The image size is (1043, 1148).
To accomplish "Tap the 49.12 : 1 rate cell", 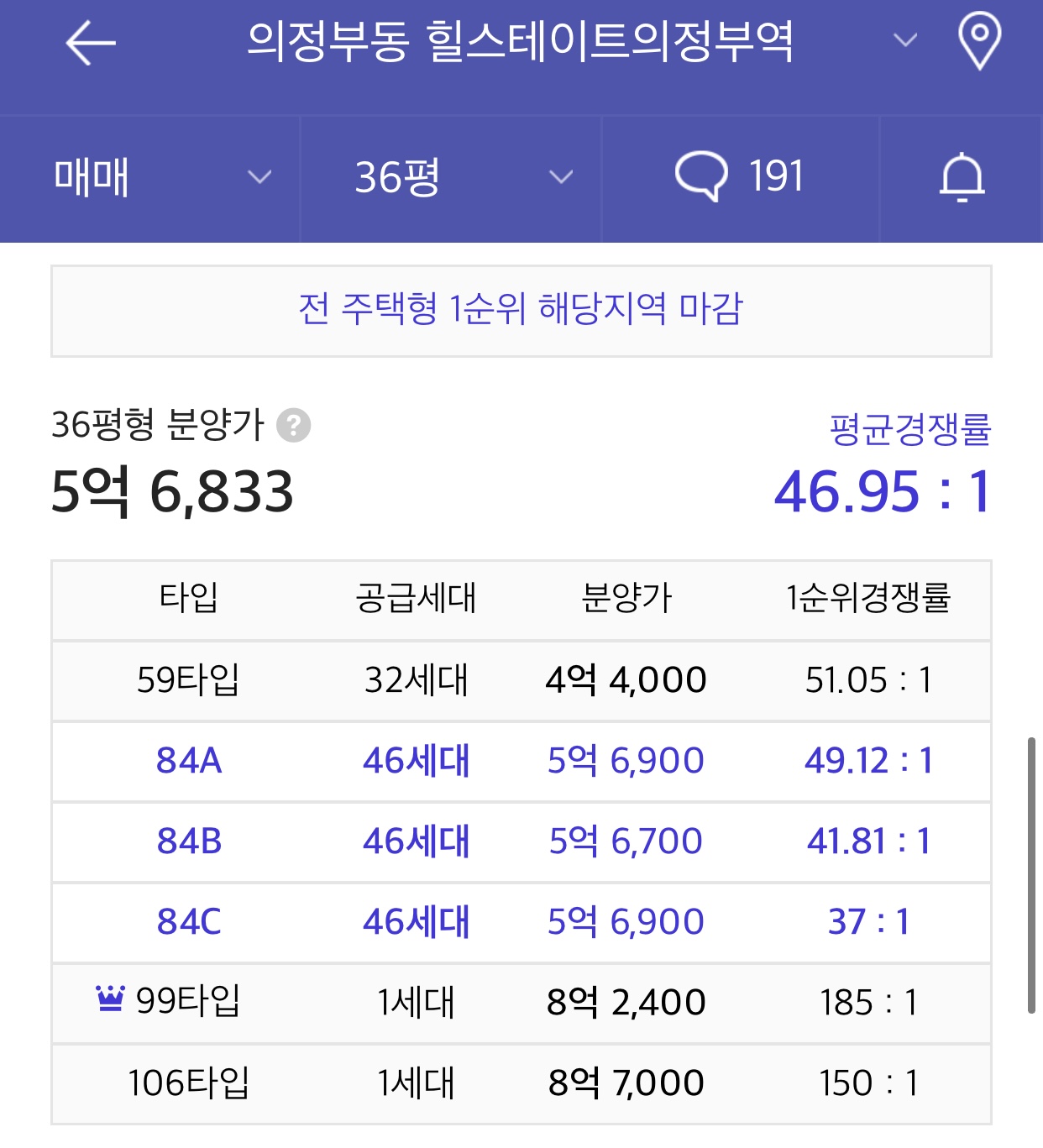I will tap(868, 760).
